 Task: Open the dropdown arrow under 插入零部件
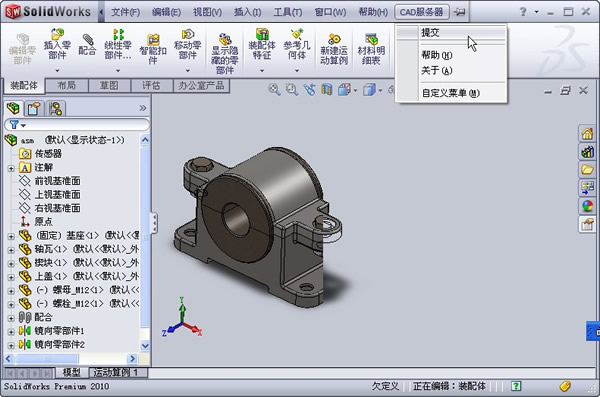tap(57, 71)
